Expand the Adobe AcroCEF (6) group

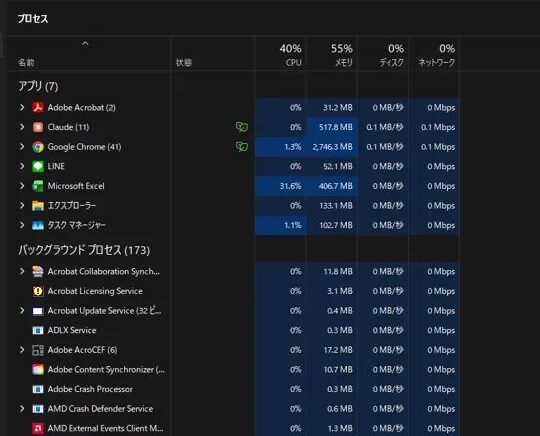[x=22, y=350]
